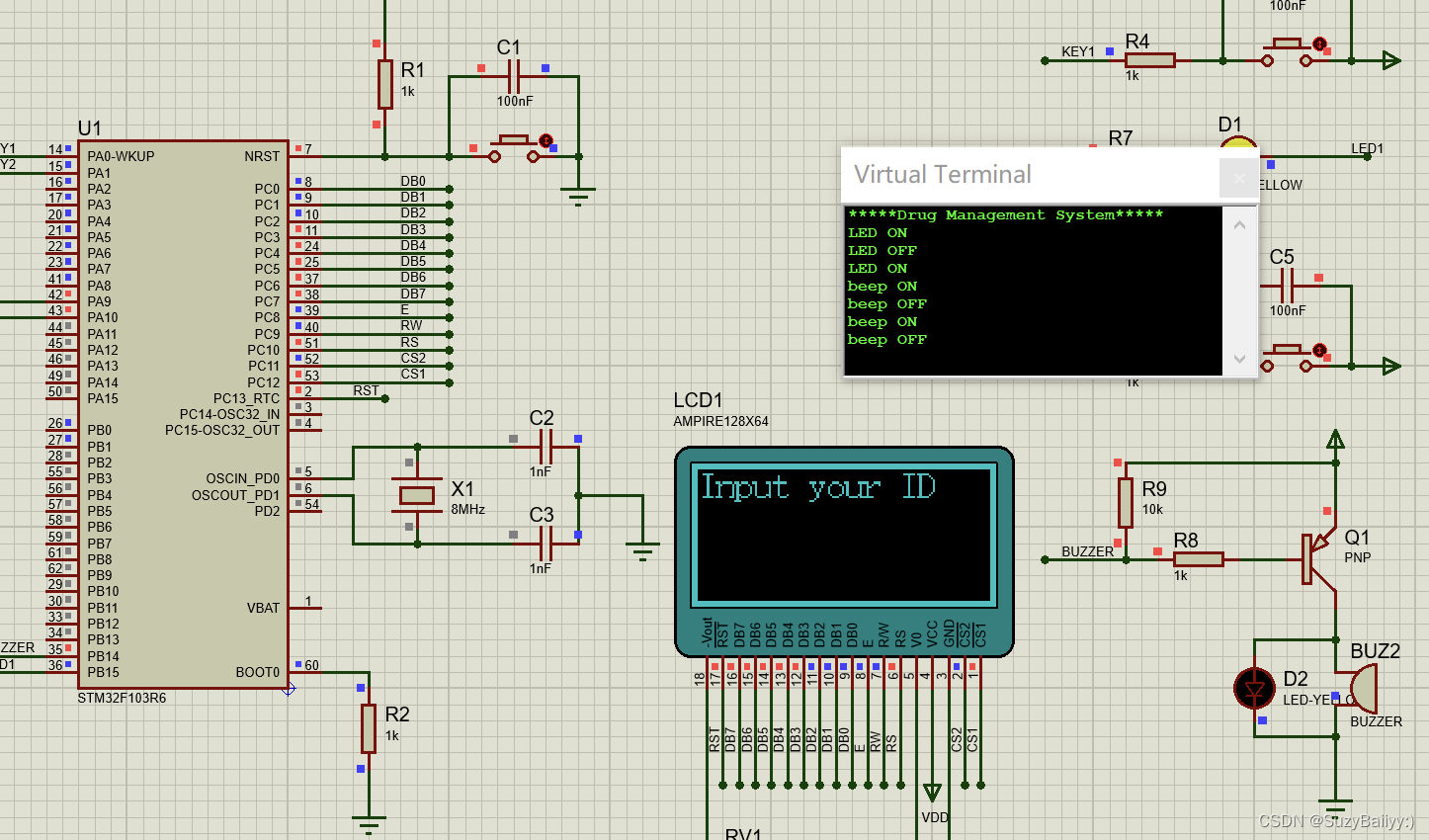Select the 1k resistor R1

pos(385,86)
